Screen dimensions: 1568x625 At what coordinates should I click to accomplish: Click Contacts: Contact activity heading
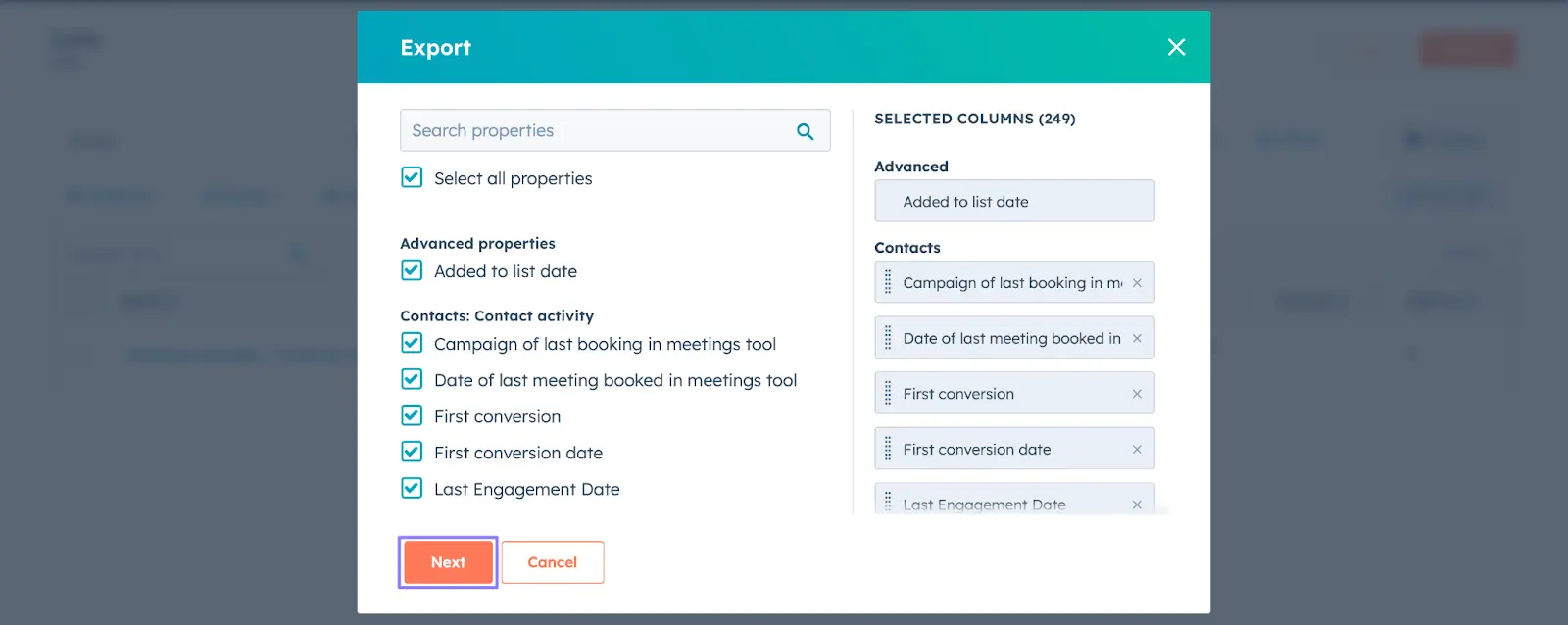pyautogui.click(x=497, y=315)
